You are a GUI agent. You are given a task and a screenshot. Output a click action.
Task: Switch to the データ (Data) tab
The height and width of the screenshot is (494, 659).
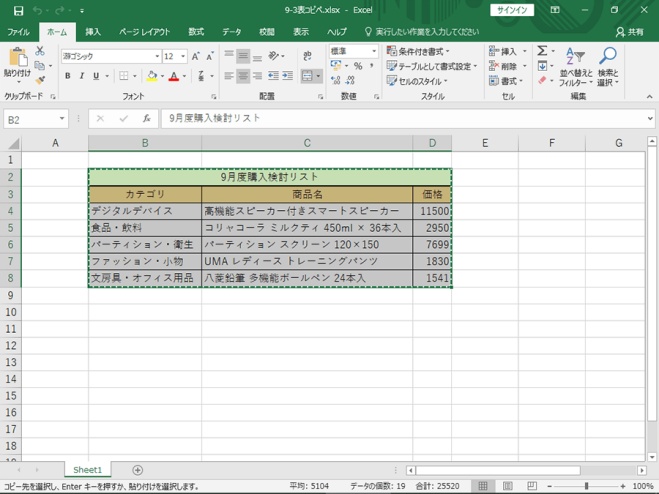231,32
